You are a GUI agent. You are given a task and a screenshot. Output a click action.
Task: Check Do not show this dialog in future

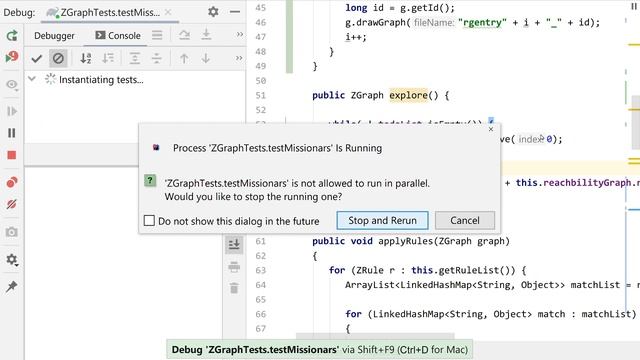(x=149, y=221)
